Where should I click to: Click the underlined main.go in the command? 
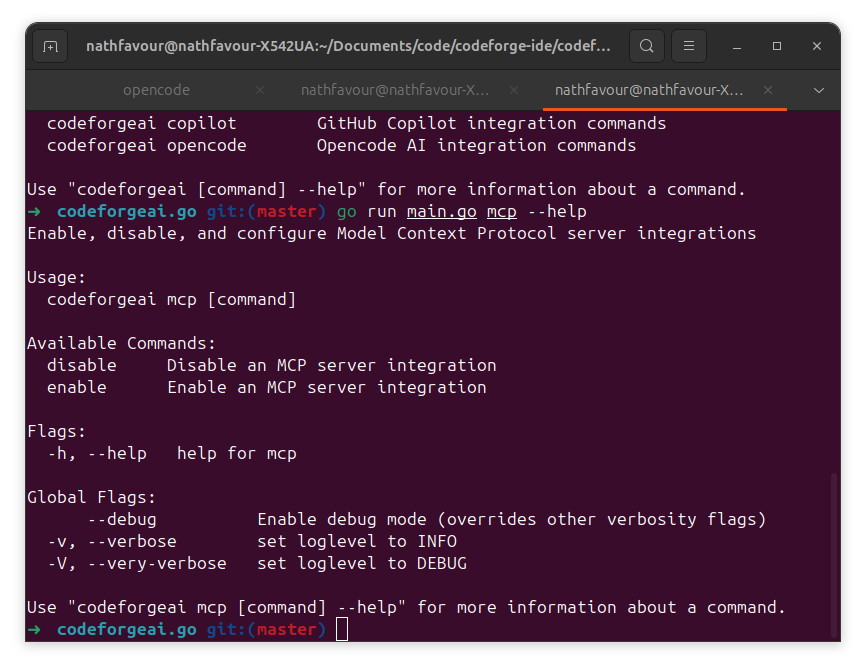(442, 212)
